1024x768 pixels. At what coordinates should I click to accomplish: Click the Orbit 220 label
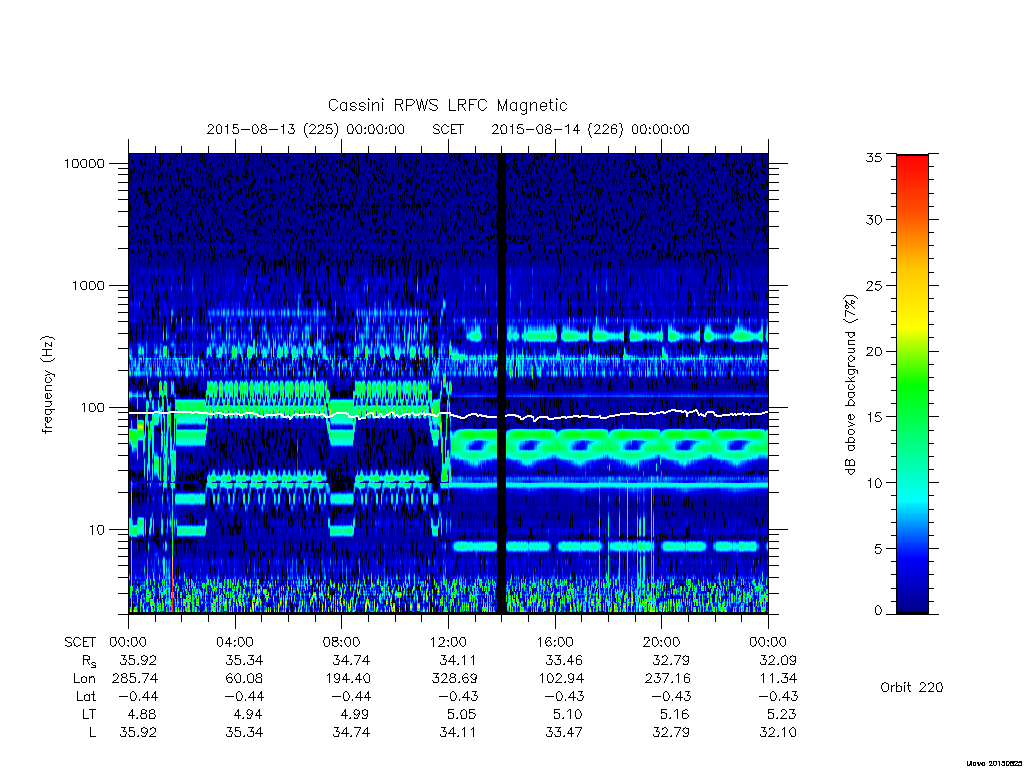(912, 687)
